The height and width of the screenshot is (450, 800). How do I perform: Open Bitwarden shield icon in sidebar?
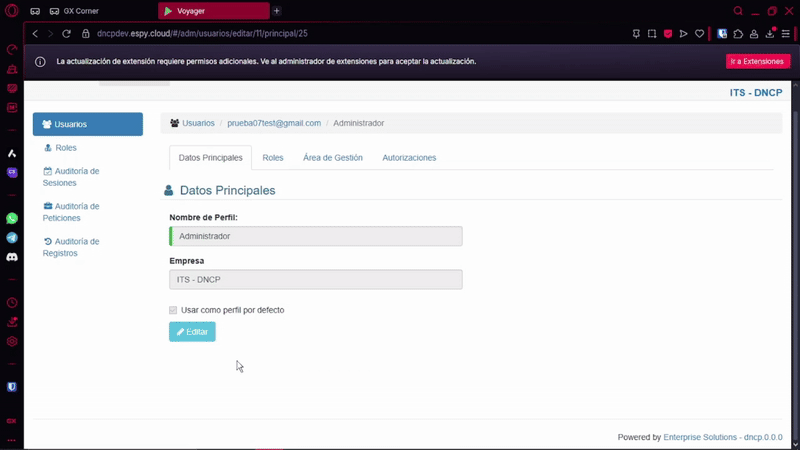pyautogui.click(x=12, y=387)
